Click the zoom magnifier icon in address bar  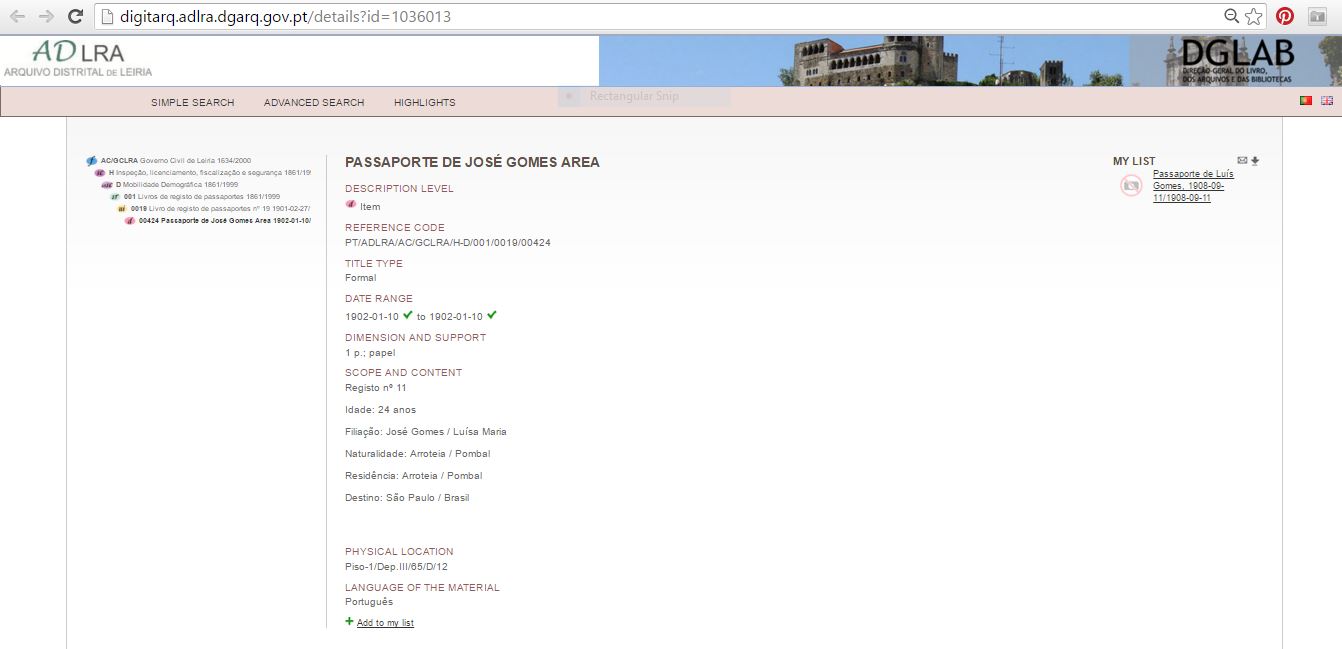click(1232, 16)
